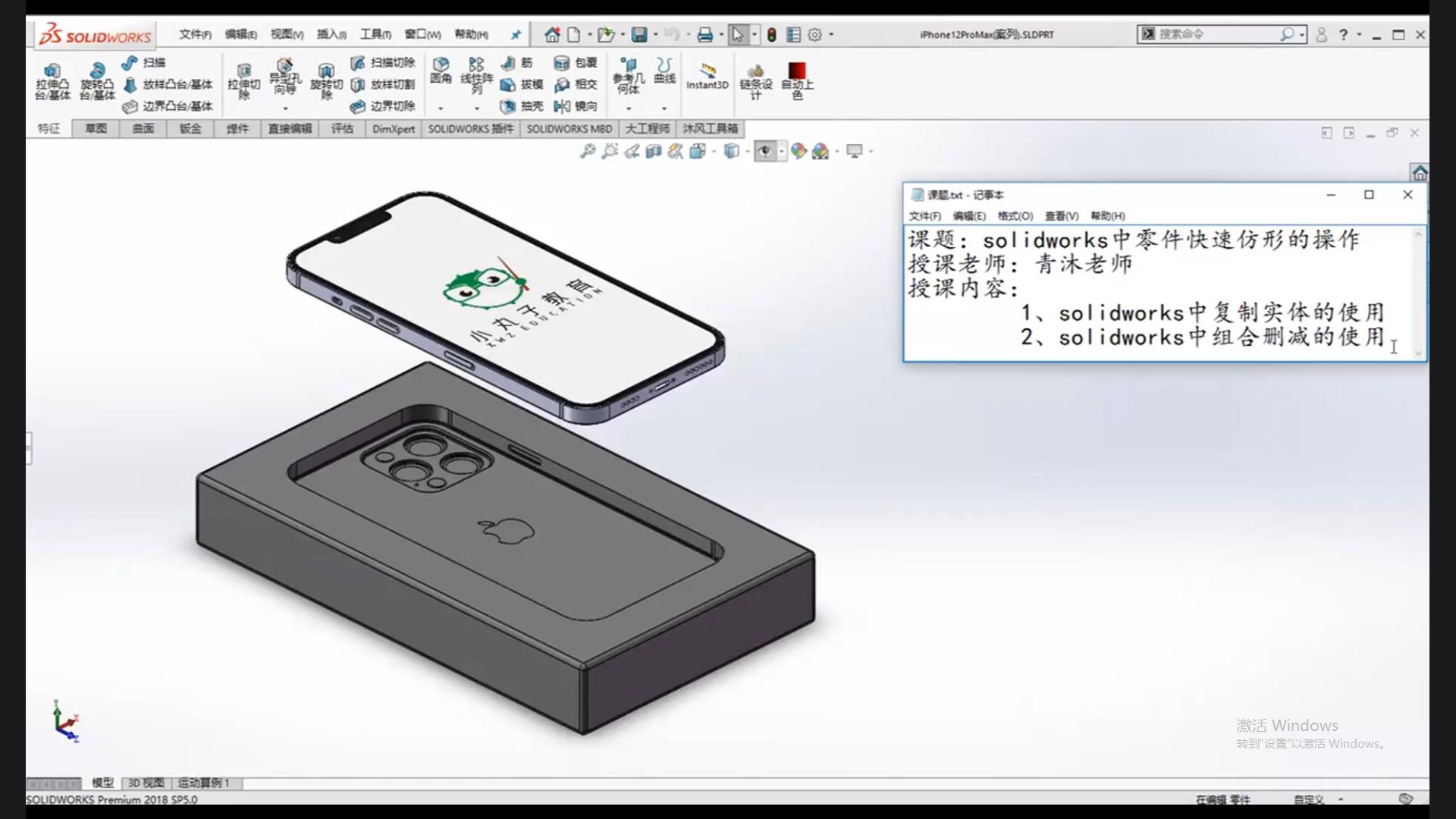Choose the Draft (拔模) tool
1456x819 pixels.
point(522,84)
